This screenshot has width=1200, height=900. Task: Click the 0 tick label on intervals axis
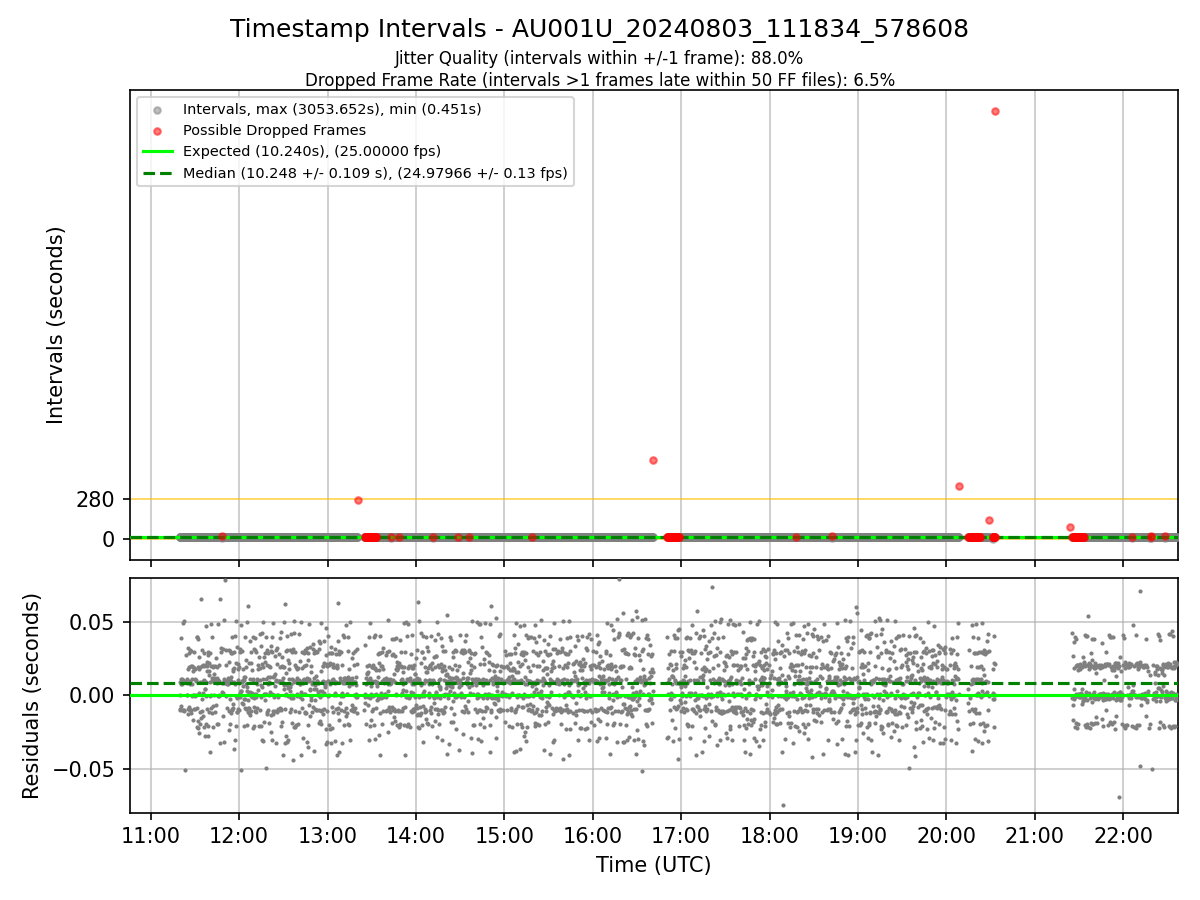pyautogui.click(x=109, y=539)
